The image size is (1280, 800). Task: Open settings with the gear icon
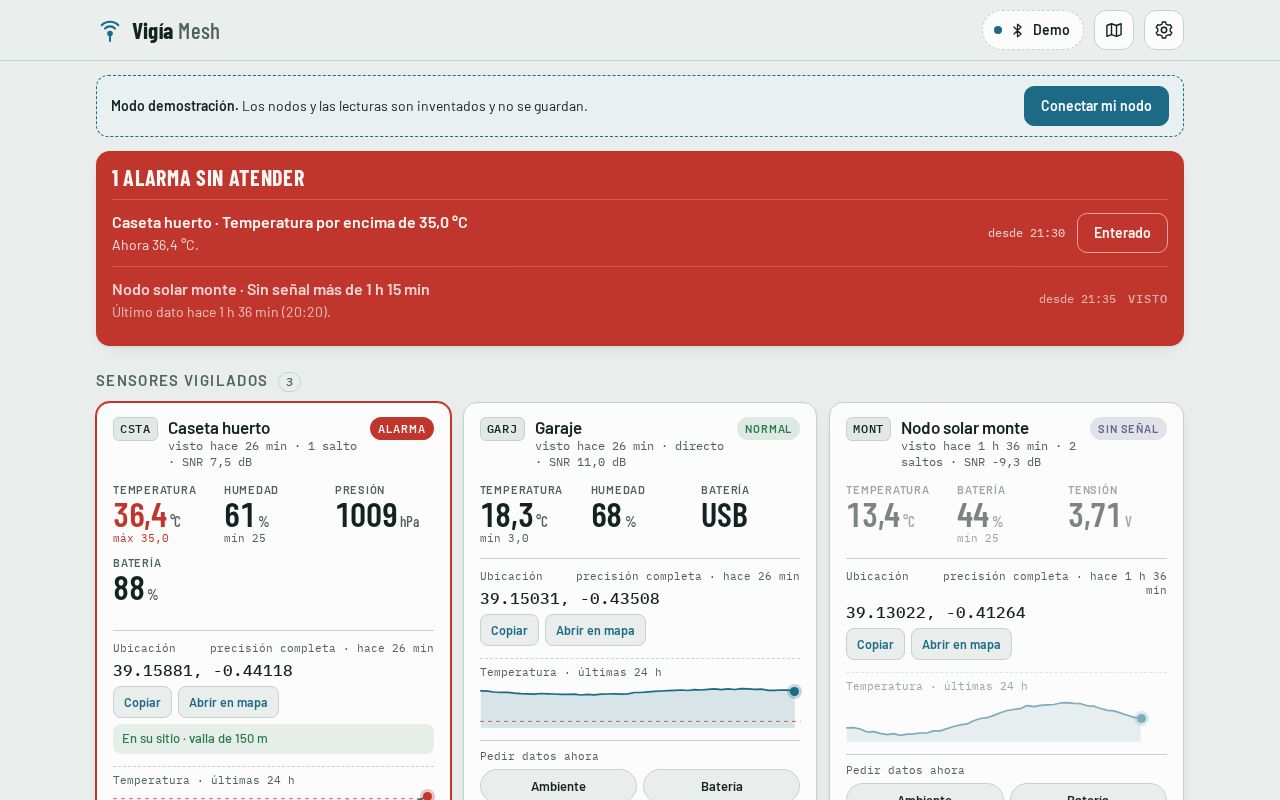coord(1164,30)
